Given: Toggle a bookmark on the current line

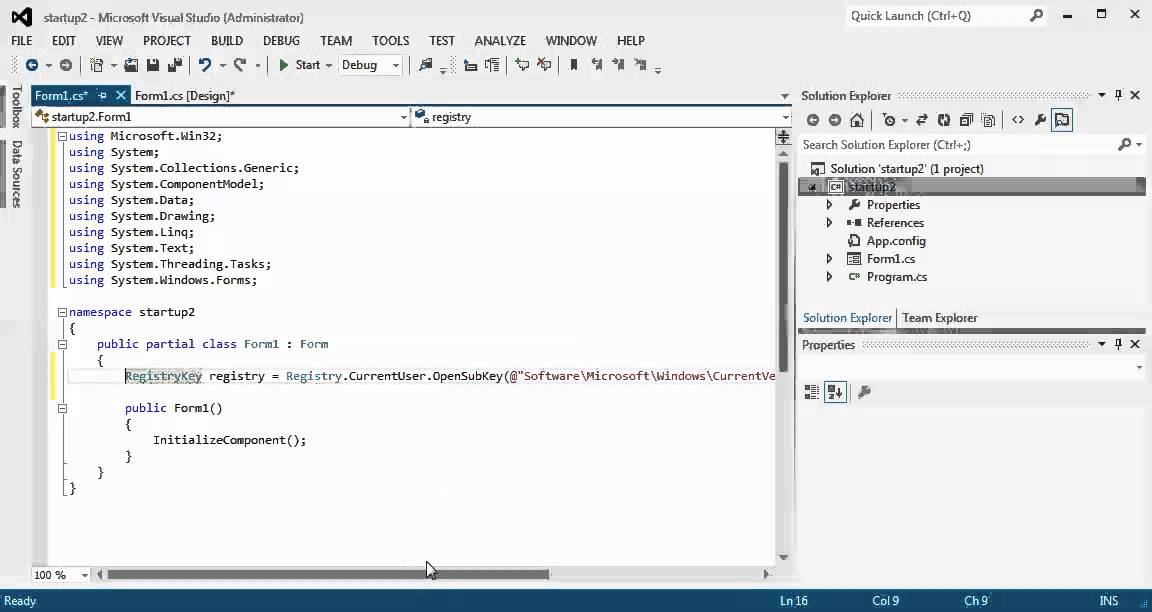Looking at the screenshot, I should 574,65.
